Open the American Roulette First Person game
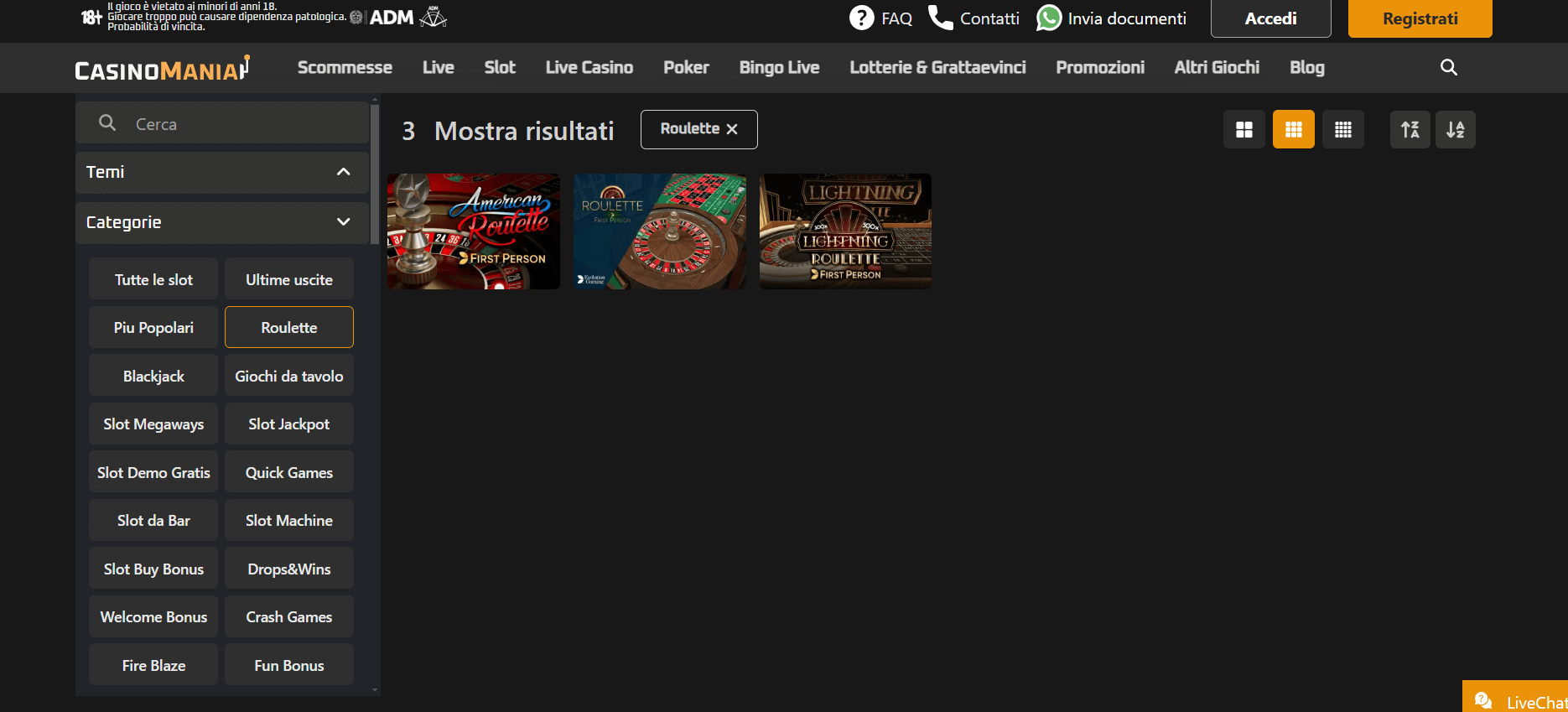This screenshot has height=712, width=1568. [x=473, y=231]
